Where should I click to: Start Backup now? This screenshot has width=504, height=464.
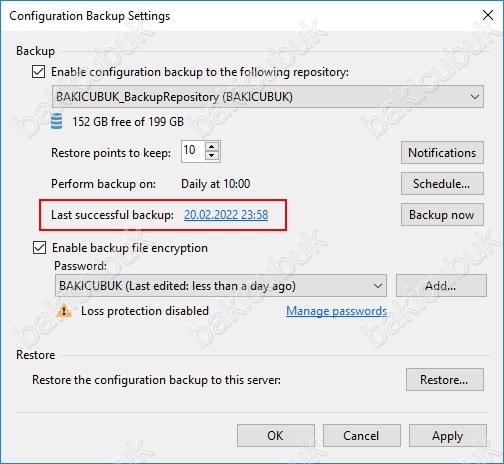(x=442, y=215)
